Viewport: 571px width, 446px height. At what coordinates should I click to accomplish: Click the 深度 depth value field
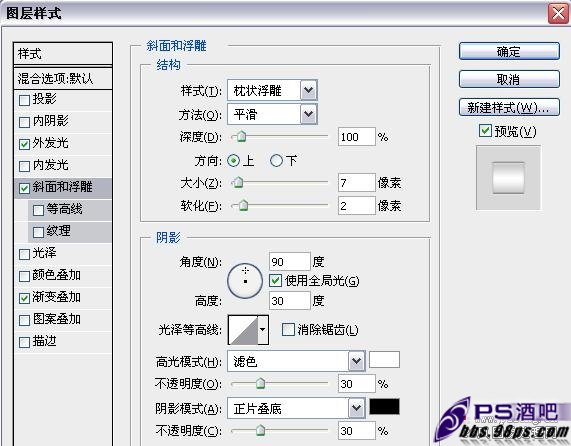tap(357, 137)
